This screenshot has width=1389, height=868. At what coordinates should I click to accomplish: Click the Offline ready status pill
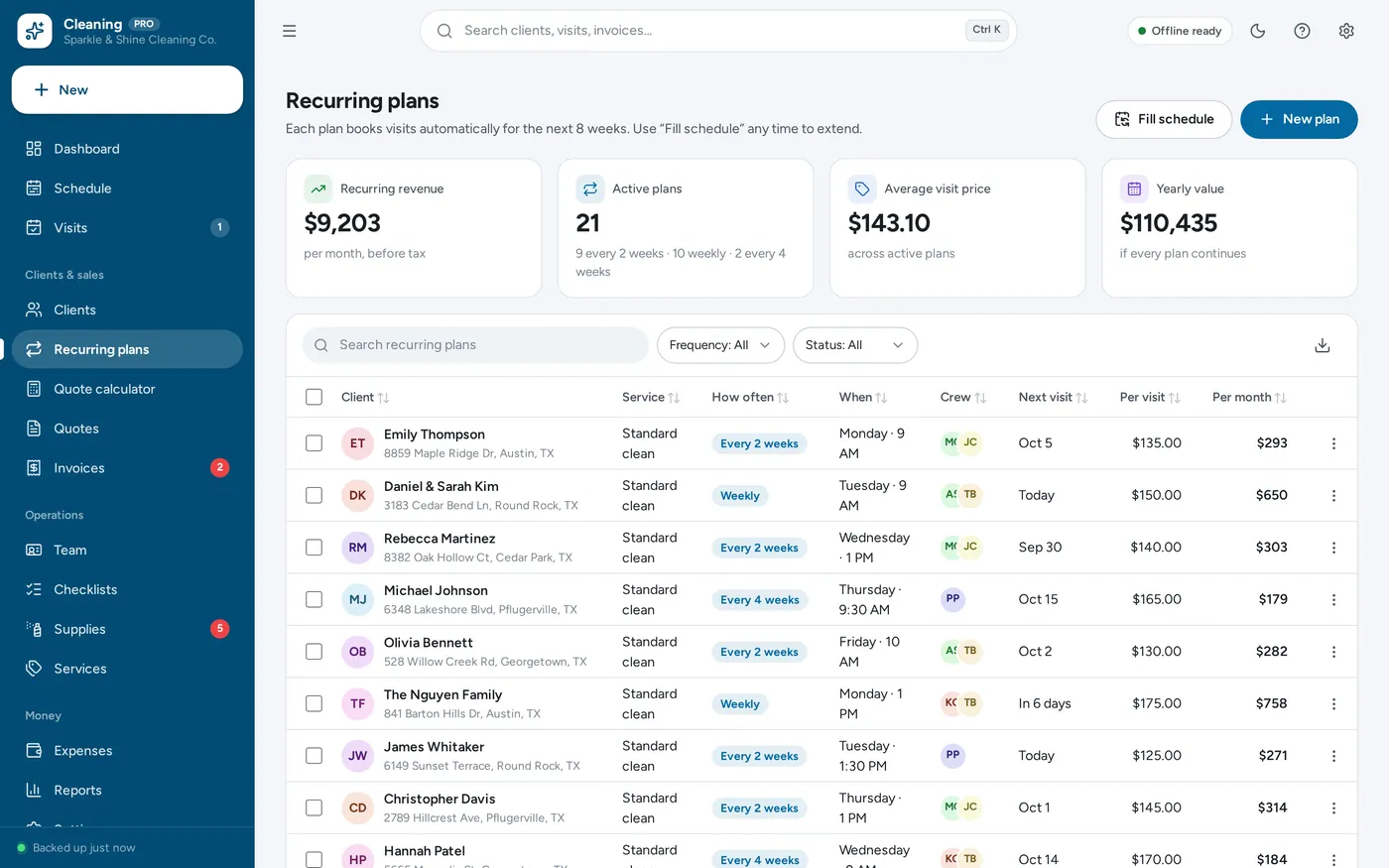click(x=1180, y=31)
